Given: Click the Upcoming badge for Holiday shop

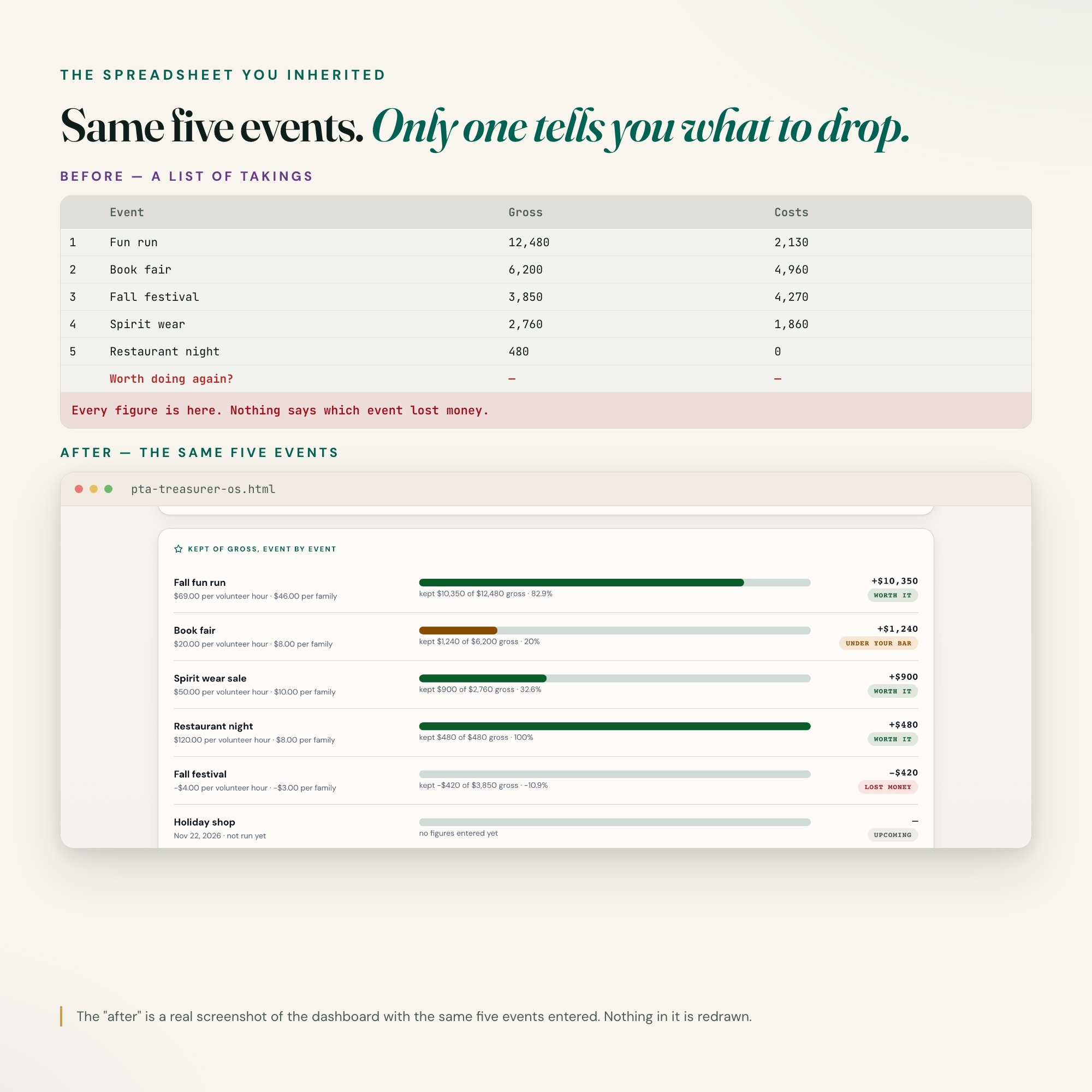Looking at the screenshot, I should (893, 835).
